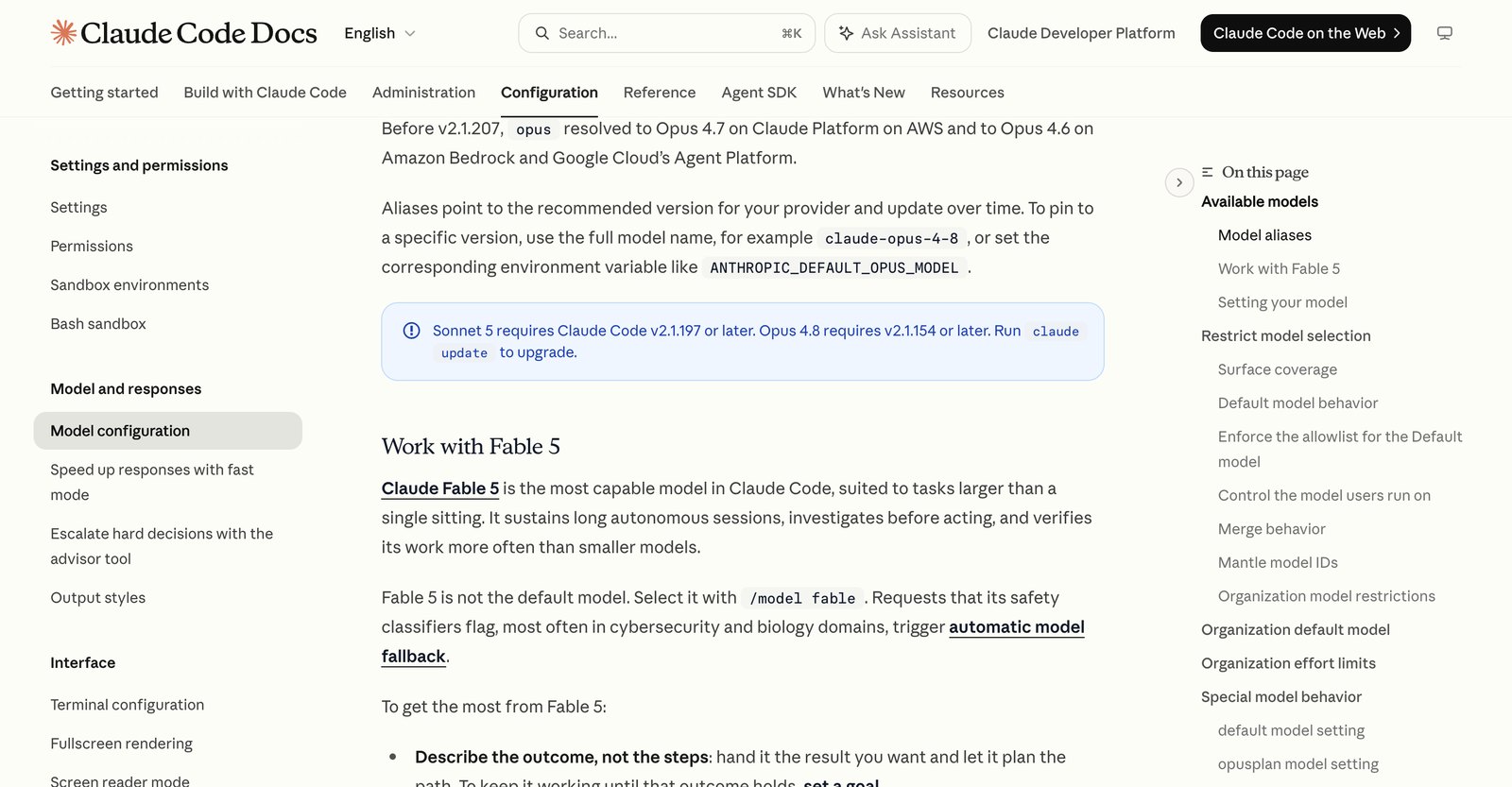
Task: Click the Claude Code Docs starburst logo
Action: click(x=63, y=33)
